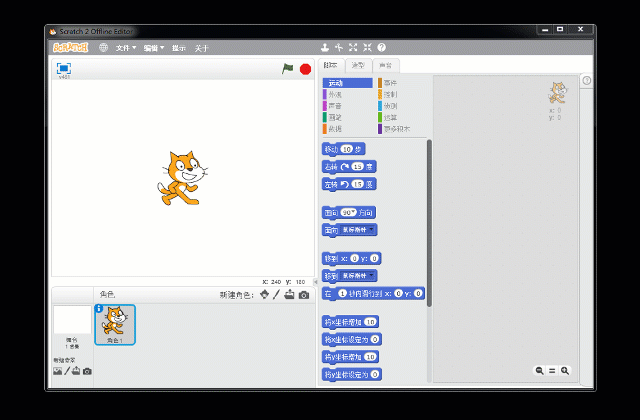Switch to the 脚本 scripts tab
Viewport: 640px width, 420px height.
(331, 65)
